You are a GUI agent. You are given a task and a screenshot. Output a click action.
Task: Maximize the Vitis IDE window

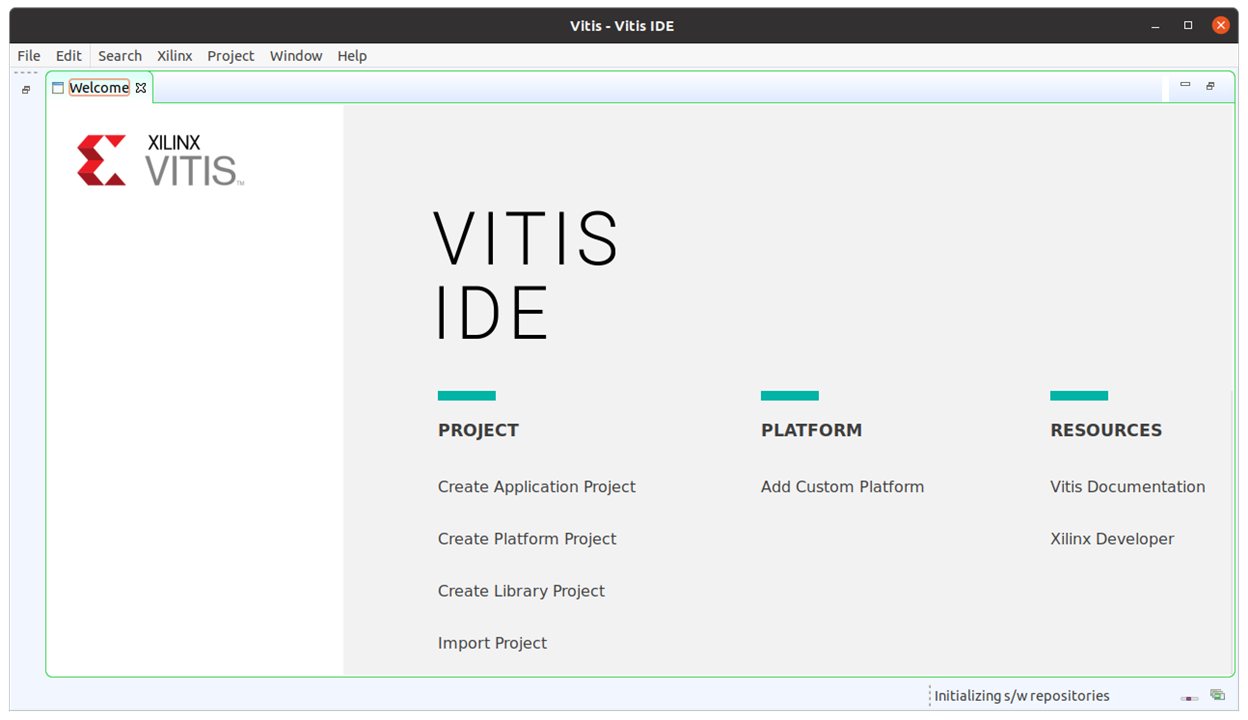coord(1188,25)
